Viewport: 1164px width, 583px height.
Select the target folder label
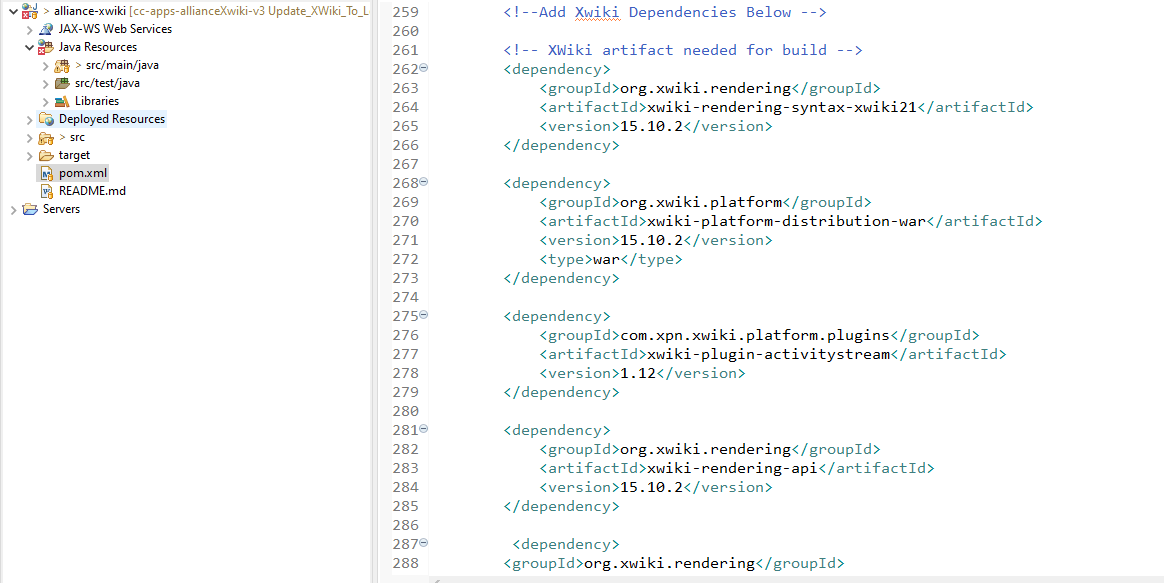pos(74,155)
